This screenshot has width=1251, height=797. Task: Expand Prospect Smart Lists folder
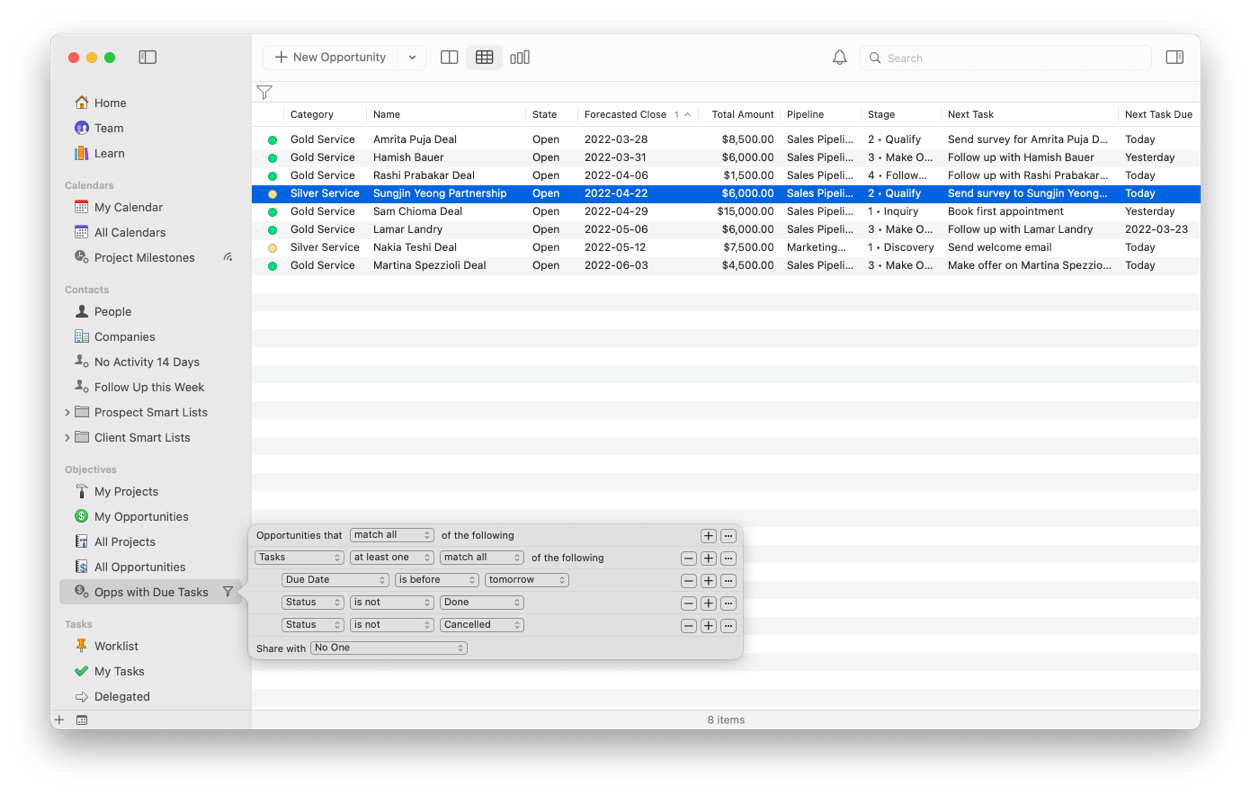coord(67,412)
